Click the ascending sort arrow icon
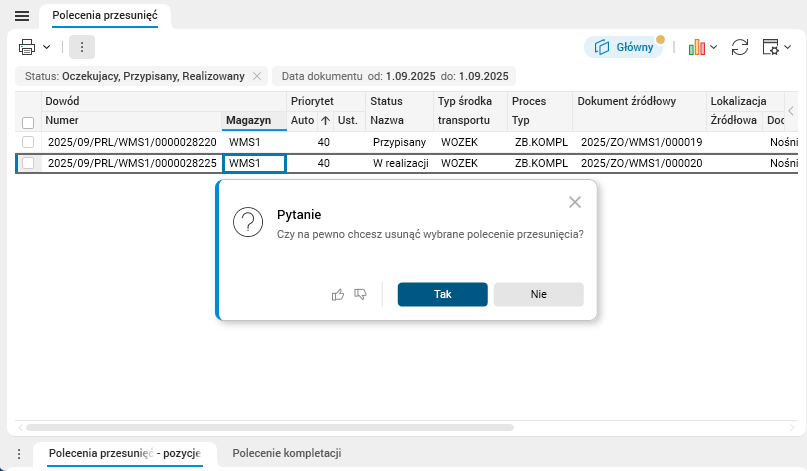Image resolution: width=807 pixels, height=471 pixels. click(325, 120)
